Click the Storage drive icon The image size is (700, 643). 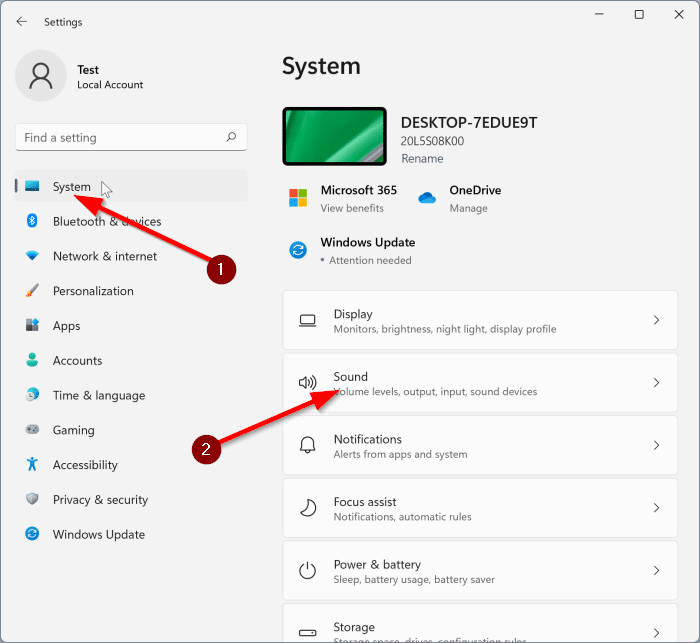point(308,633)
